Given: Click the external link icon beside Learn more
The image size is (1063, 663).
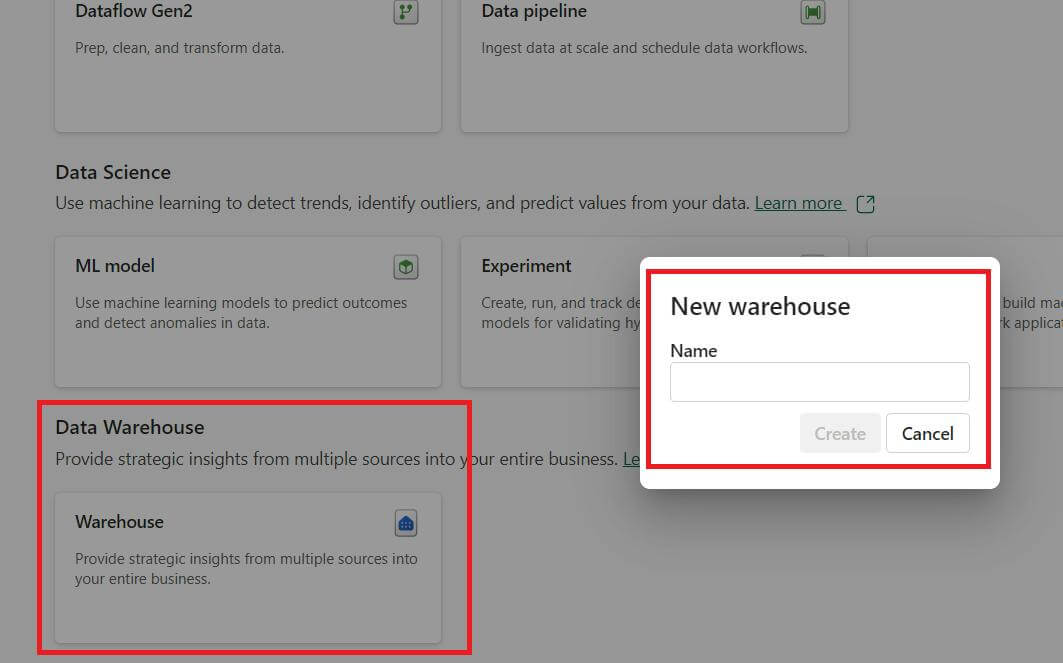Looking at the screenshot, I should [x=865, y=203].
